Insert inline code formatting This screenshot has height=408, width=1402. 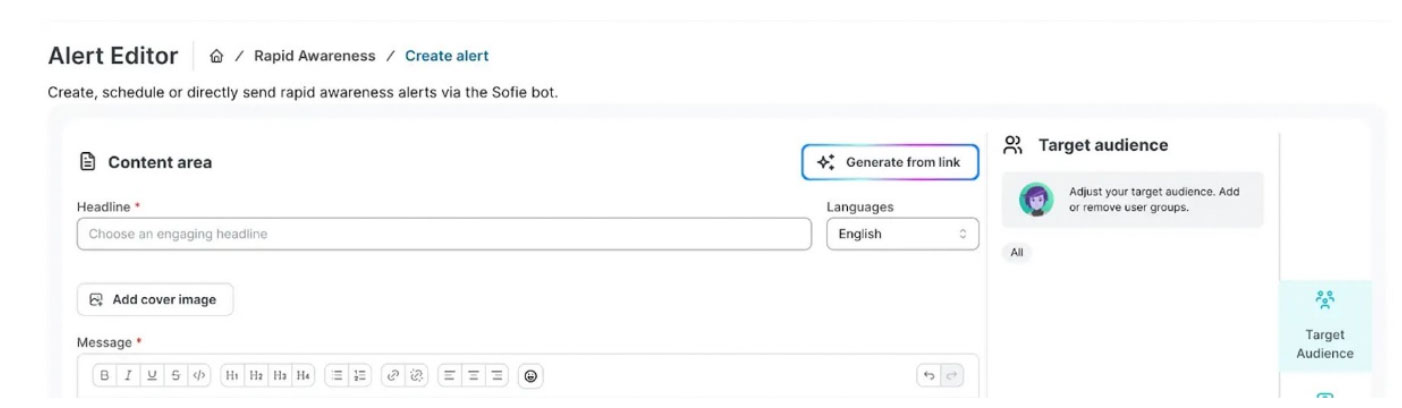[x=199, y=376]
